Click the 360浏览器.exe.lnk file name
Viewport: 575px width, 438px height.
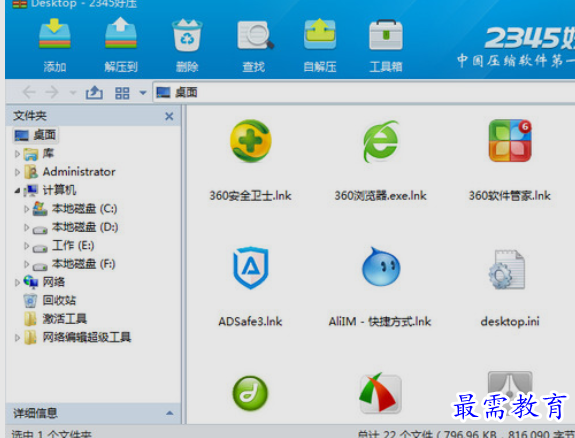(380, 196)
